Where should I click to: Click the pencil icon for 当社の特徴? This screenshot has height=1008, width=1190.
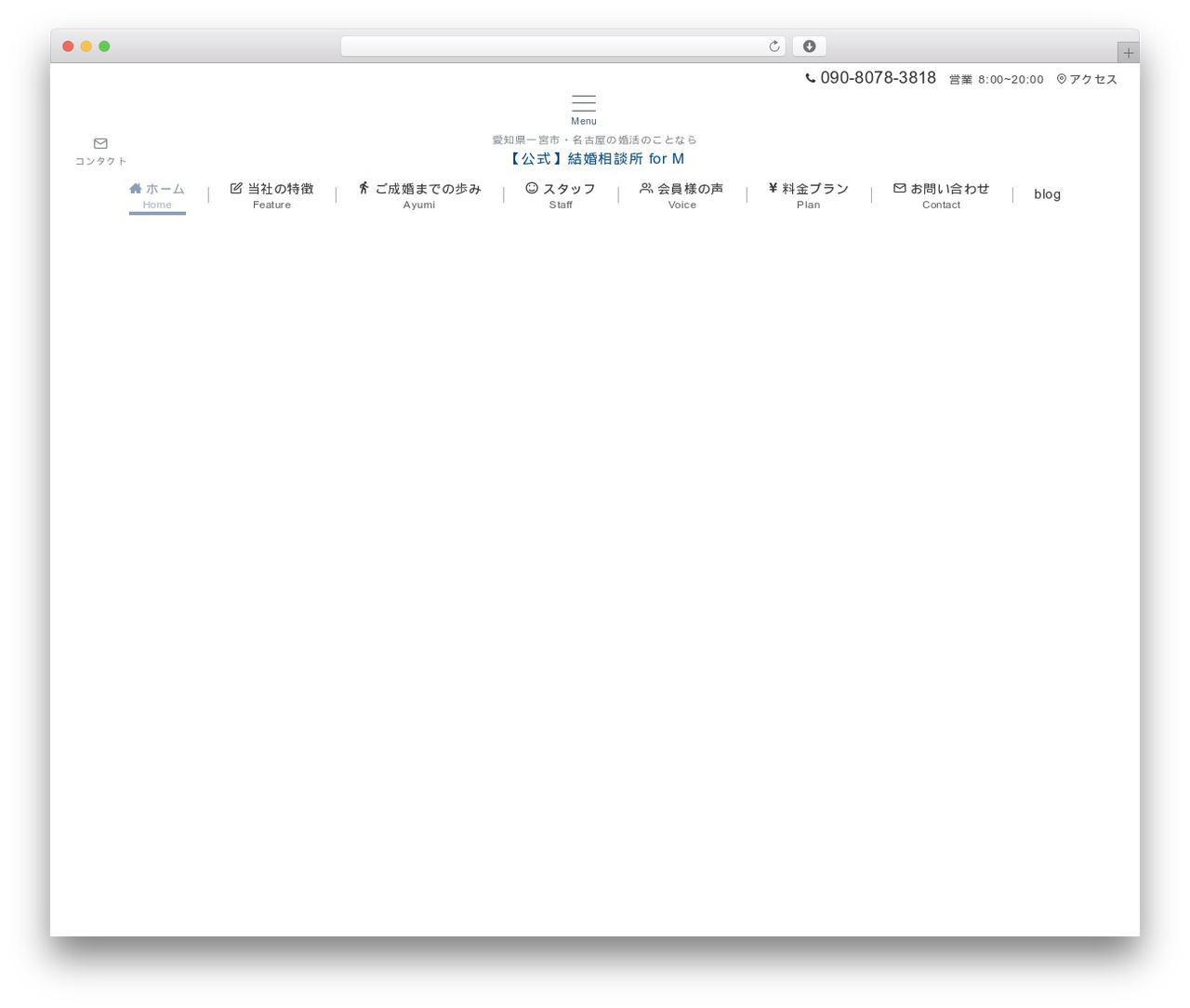pos(236,188)
